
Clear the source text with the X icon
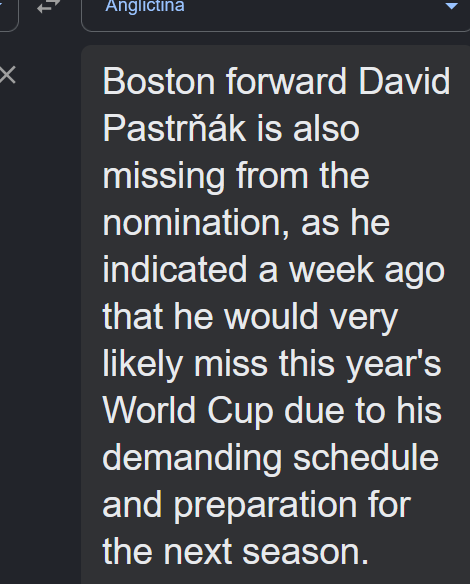(7, 75)
